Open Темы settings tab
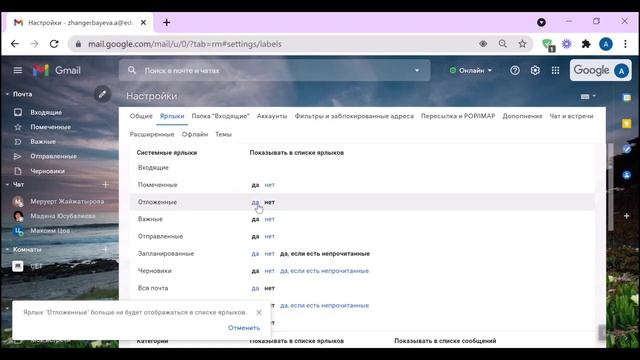 [x=223, y=134]
